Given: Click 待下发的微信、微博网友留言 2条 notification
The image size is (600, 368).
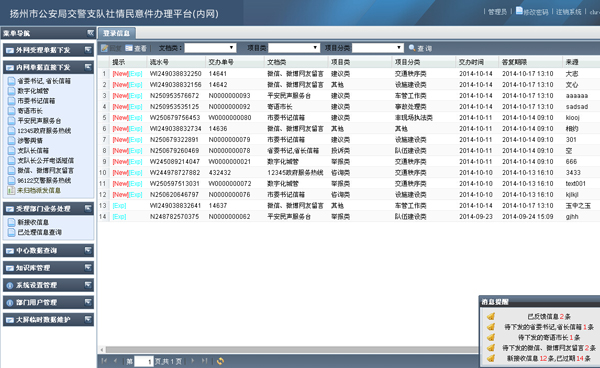Looking at the screenshot, I should [x=549, y=348].
